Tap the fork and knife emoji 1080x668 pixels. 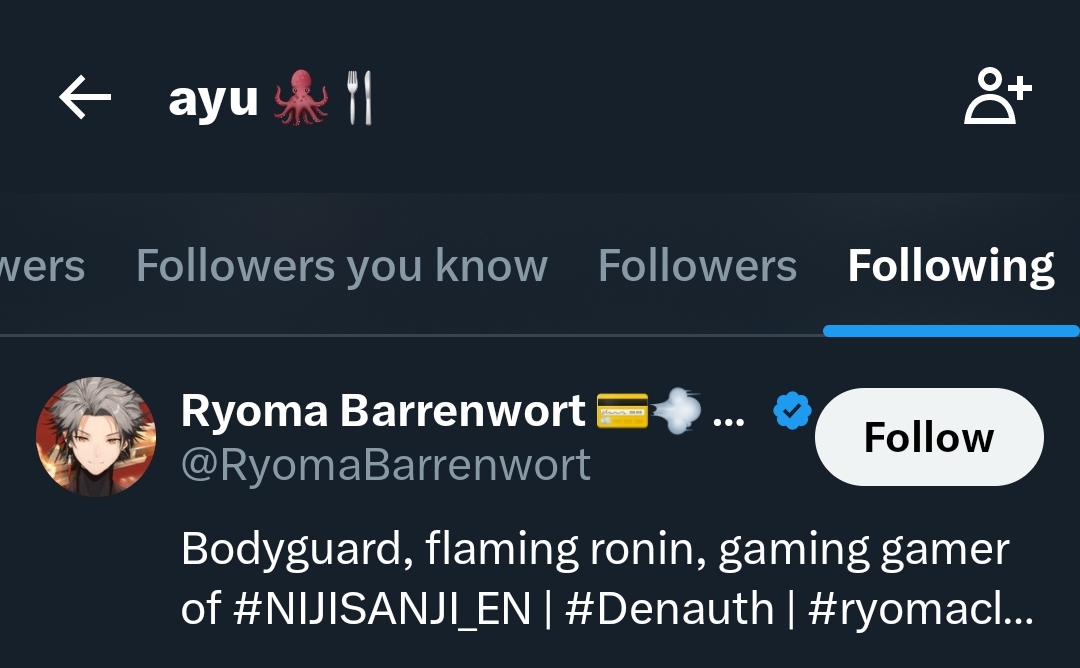(360, 98)
